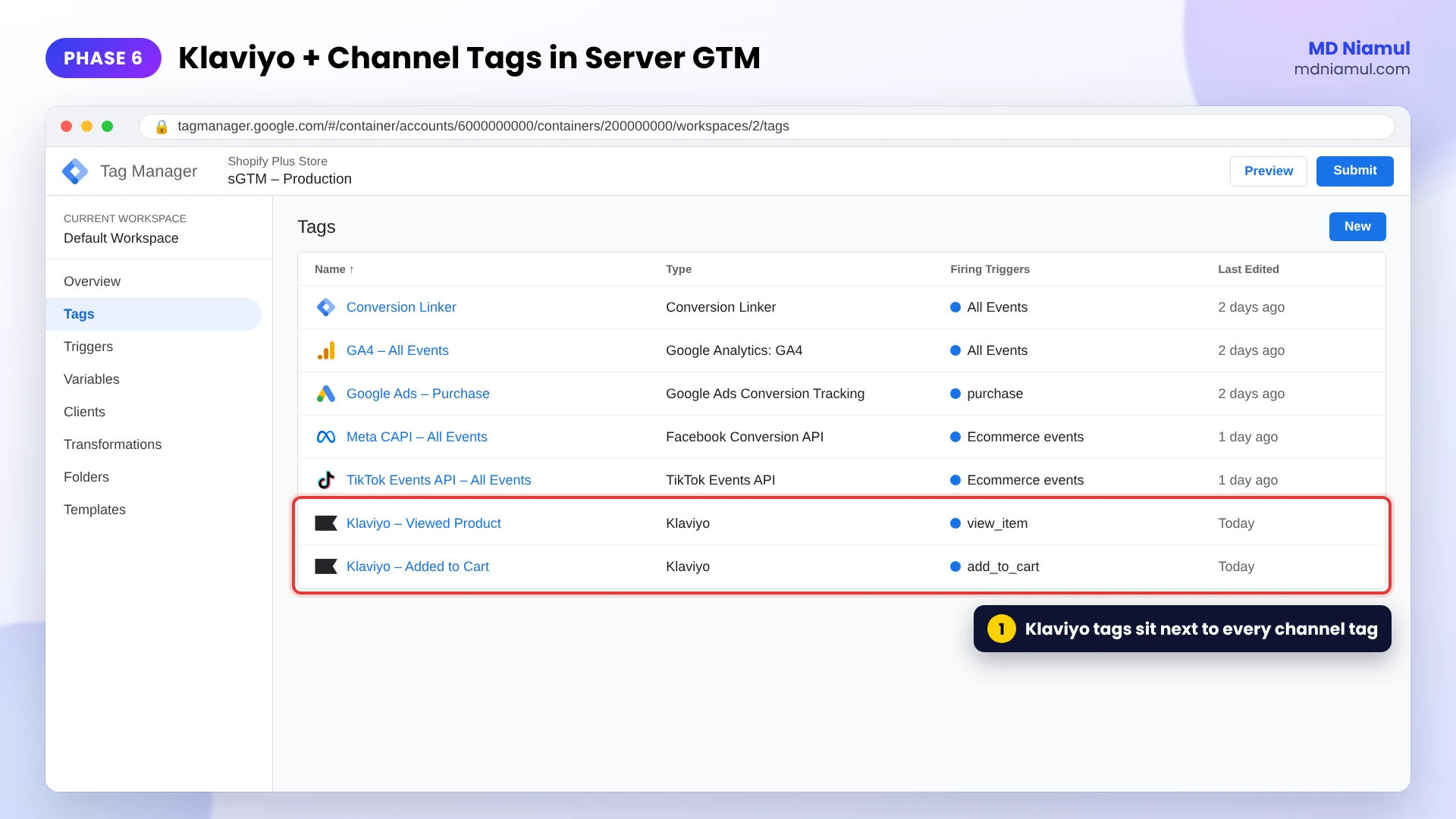Click the Google Ads tag icon
The image size is (1456, 819).
pyautogui.click(x=326, y=394)
